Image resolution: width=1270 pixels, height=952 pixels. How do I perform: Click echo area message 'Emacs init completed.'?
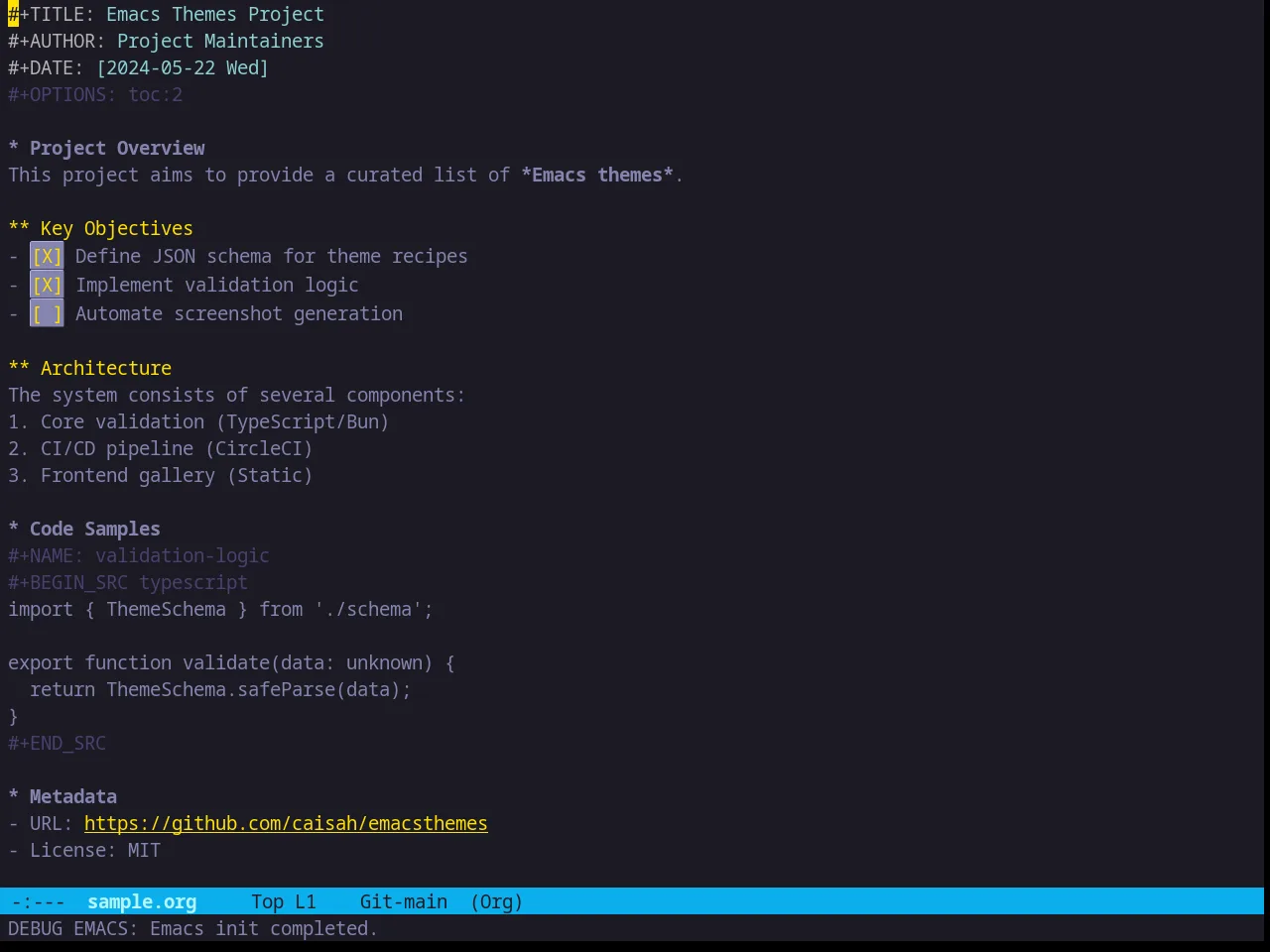coord(264,929)
